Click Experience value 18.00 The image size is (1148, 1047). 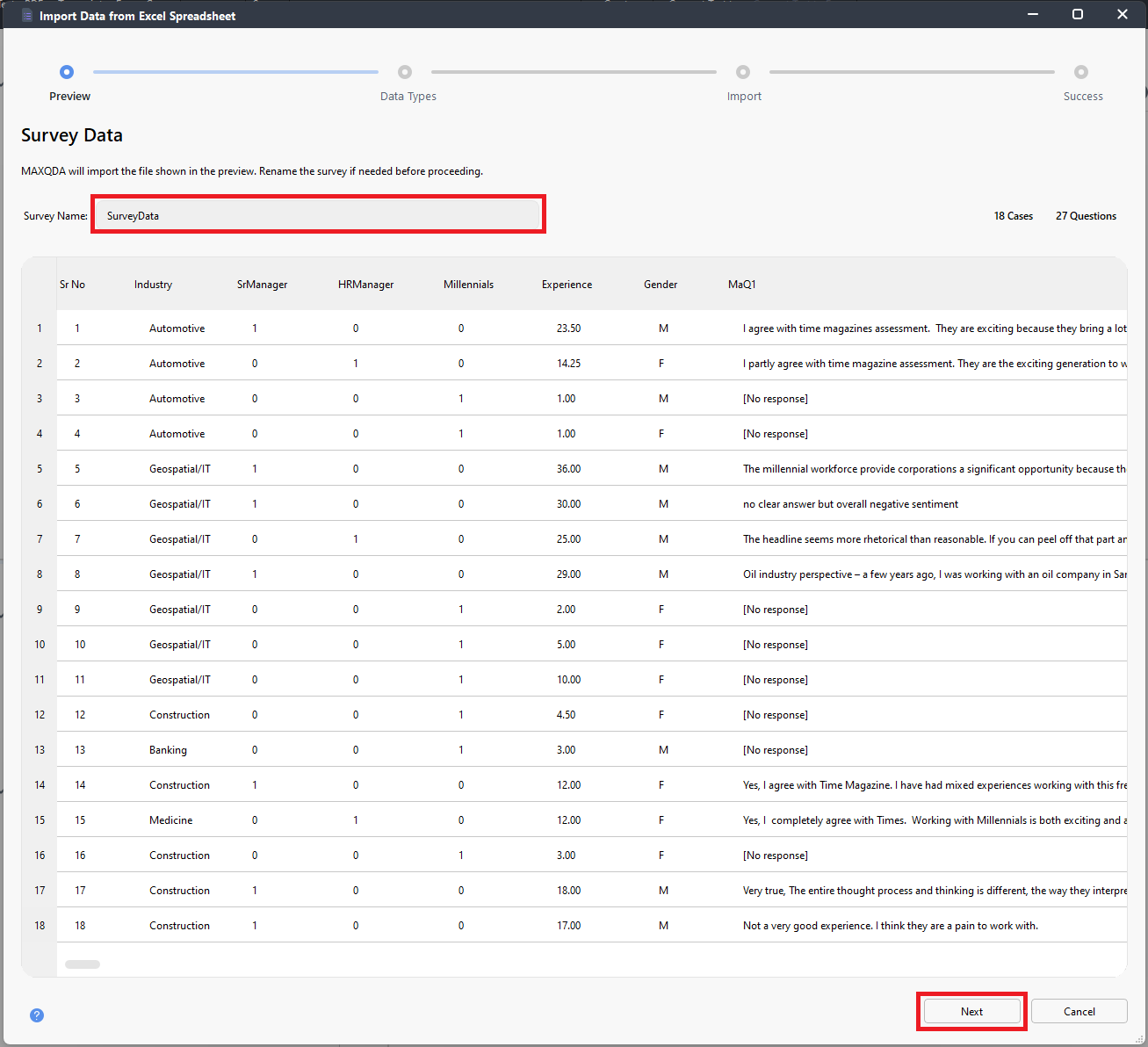coord(568,891)
